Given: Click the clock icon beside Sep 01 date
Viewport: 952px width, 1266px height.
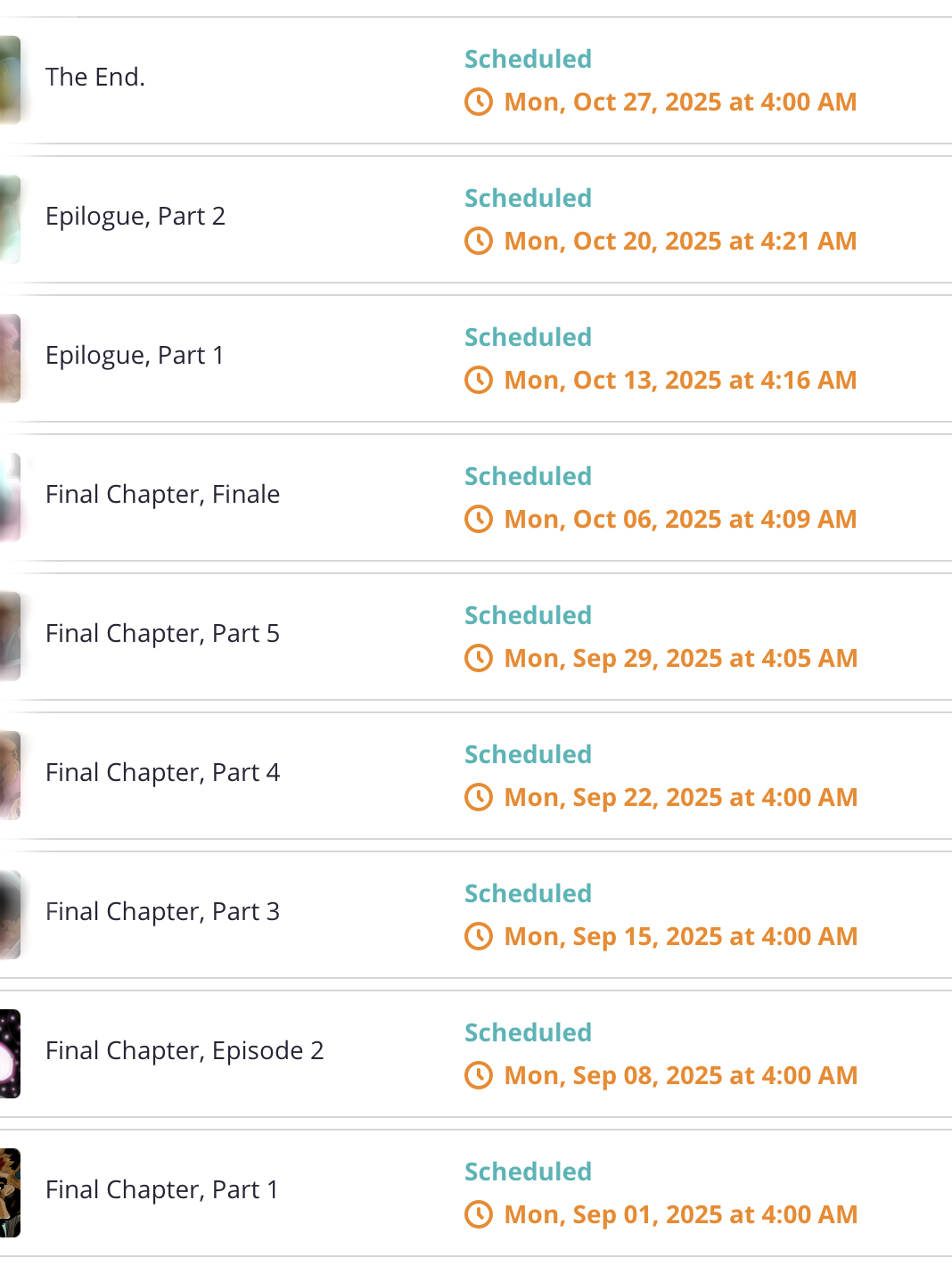Looking at the screenshot, I should (x=479, y=1214).
